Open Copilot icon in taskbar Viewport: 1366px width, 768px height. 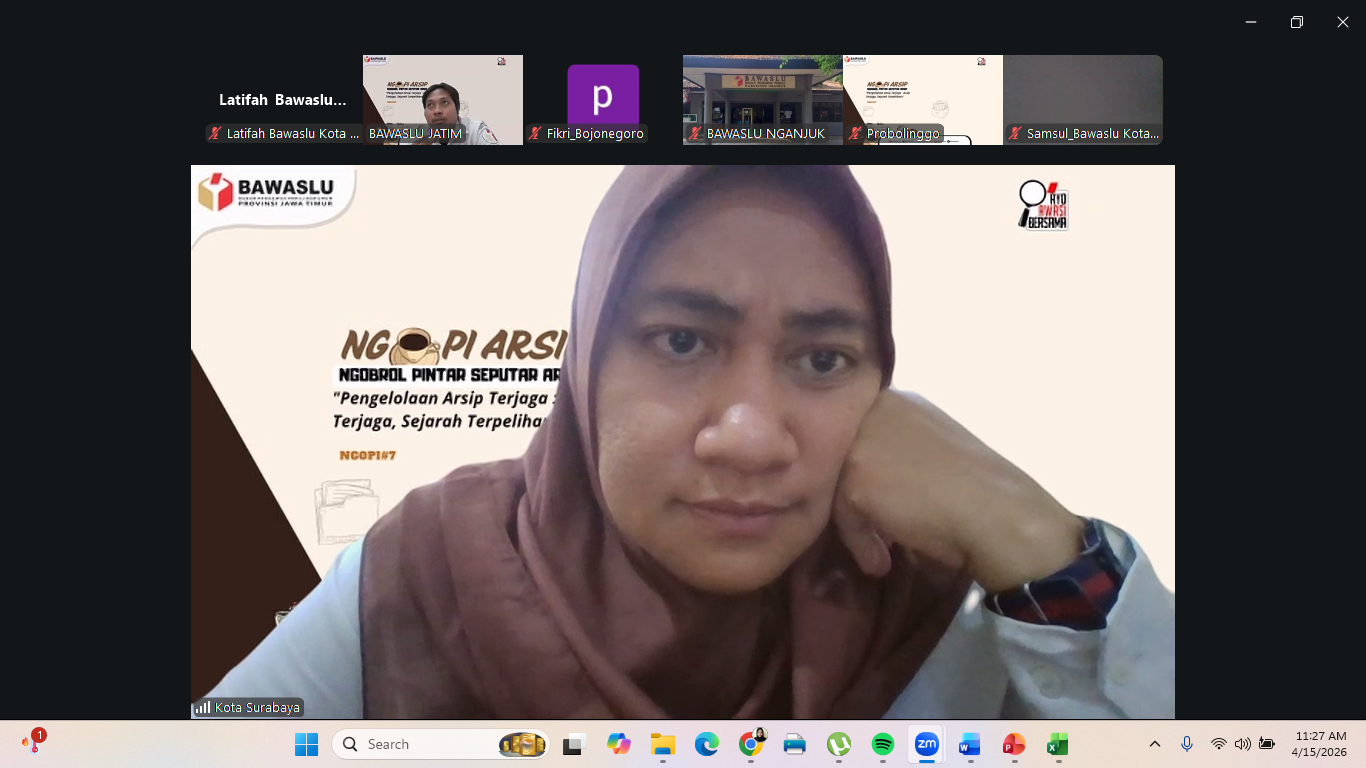pyautogui.click(x=619, y=744)
